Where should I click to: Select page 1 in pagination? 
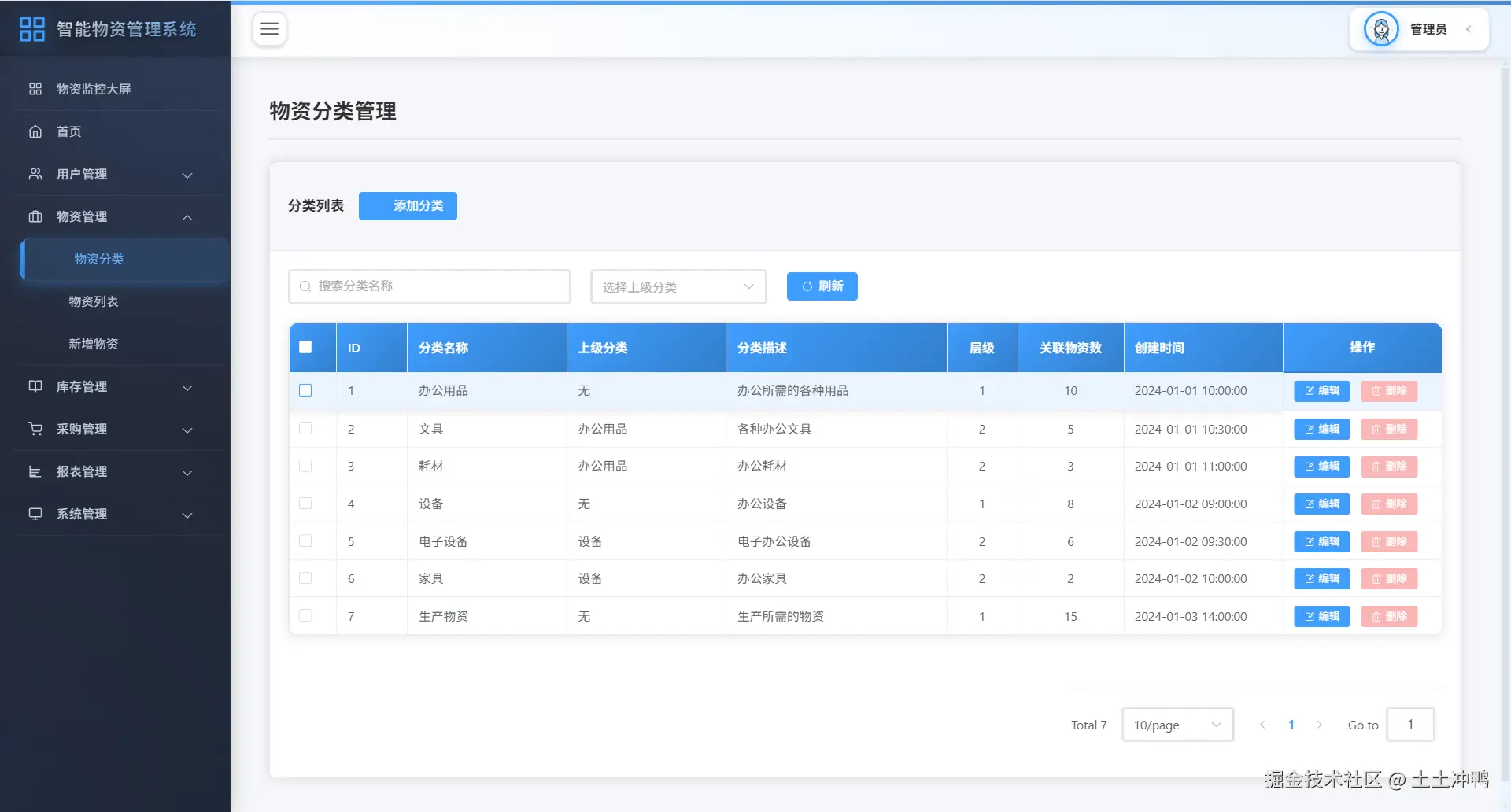[1291, 725]
